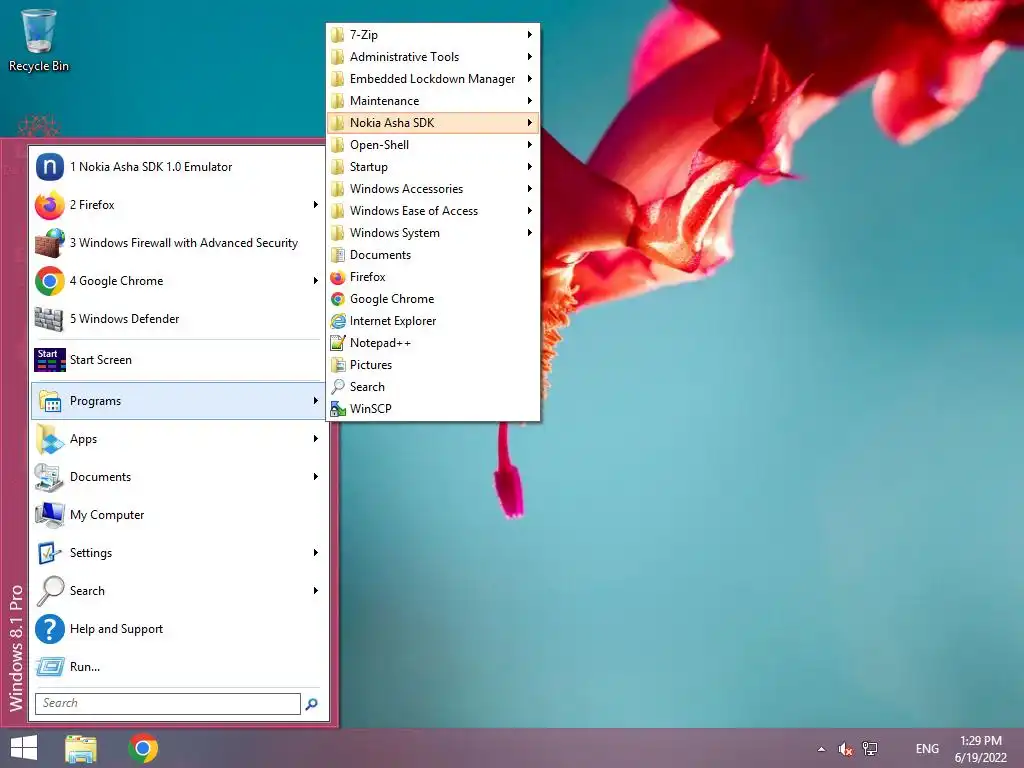Expand the Firefox jump list arrow
Screen dimensions: 1024x768
click(315, 205)
